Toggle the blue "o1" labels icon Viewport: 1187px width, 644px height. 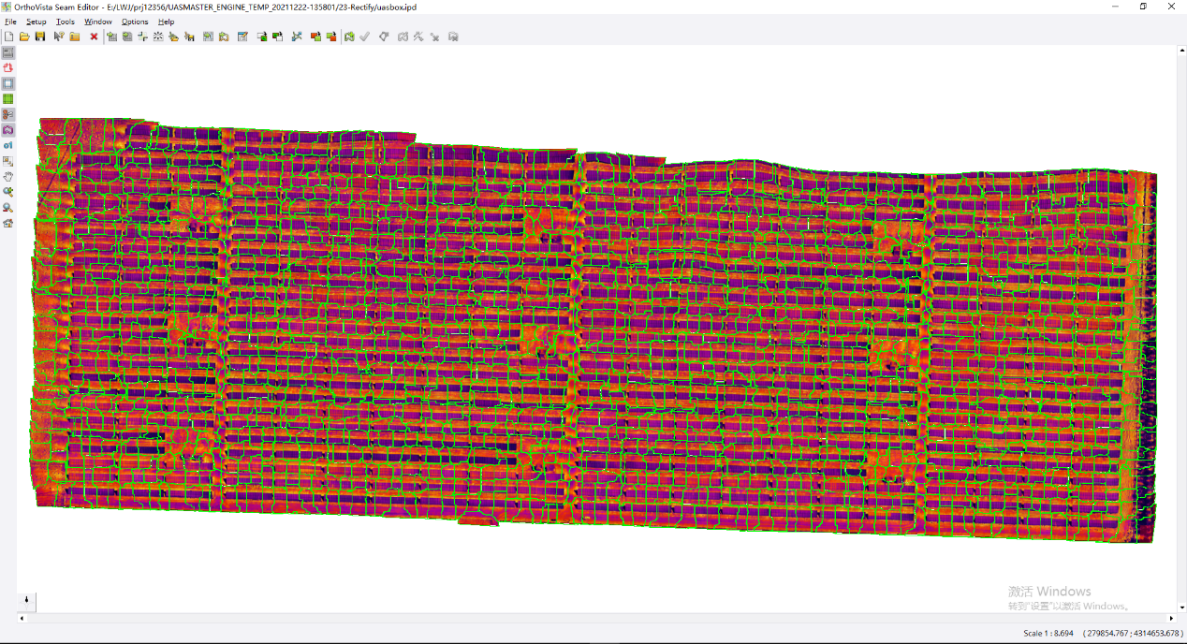(8, 145)
